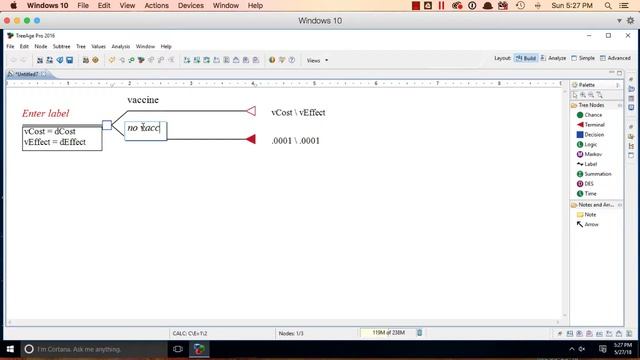Image resolution: width=640 pixels, height=360 pixels.
Task: Click the '119M of 238M' memory indicator
Action: click(388, 333)
